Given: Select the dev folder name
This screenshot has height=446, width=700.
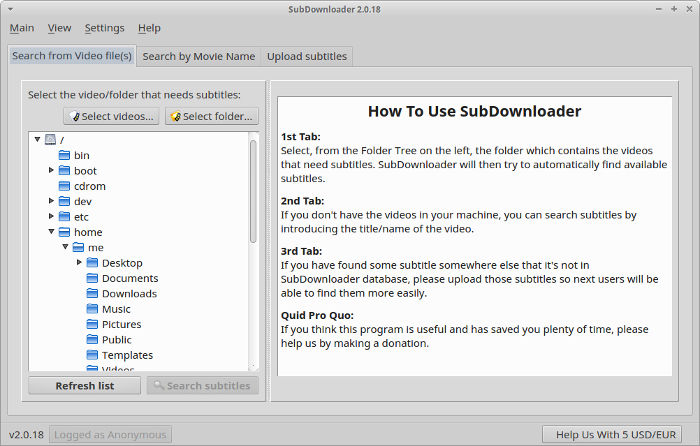Looking at the screenshot, I should click(83, 202).
